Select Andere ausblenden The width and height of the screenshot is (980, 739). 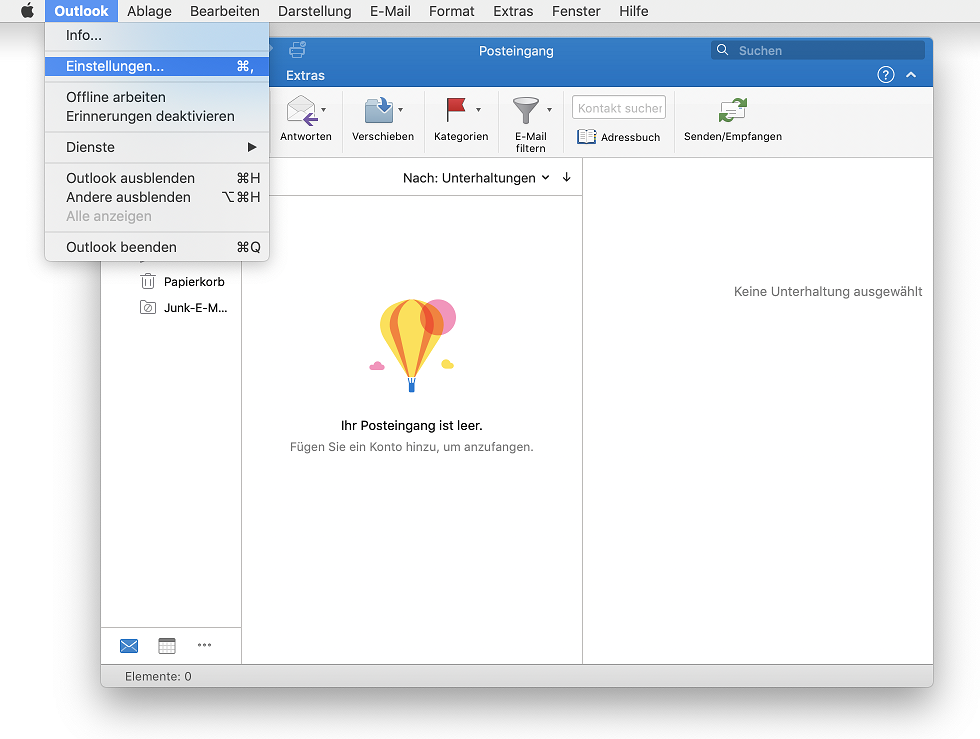[157, 197]
